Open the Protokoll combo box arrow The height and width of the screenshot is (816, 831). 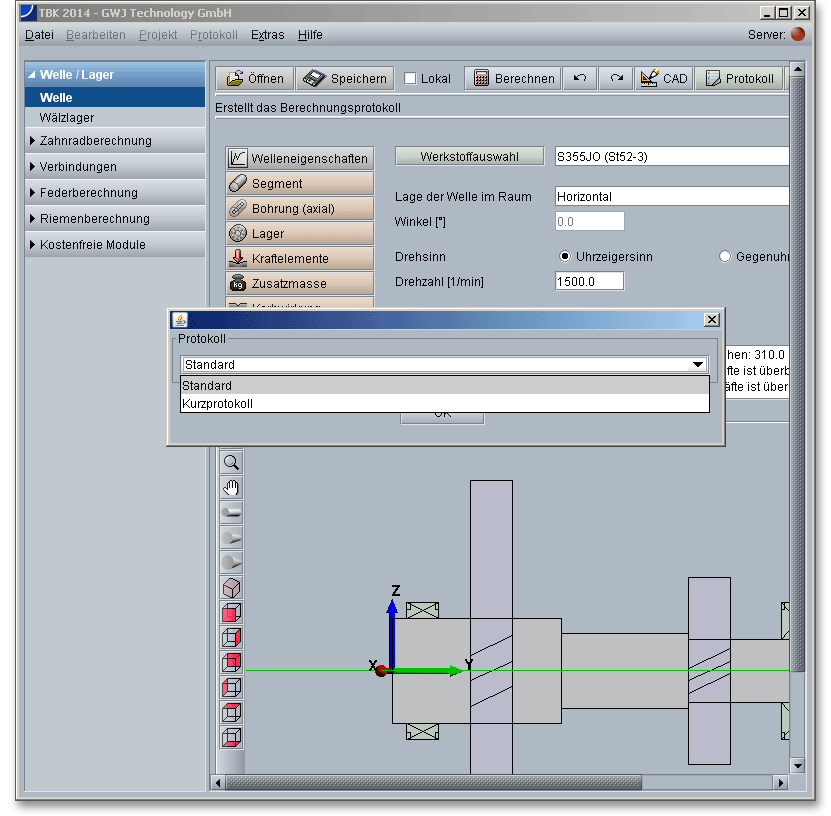[x=698, y=365]
